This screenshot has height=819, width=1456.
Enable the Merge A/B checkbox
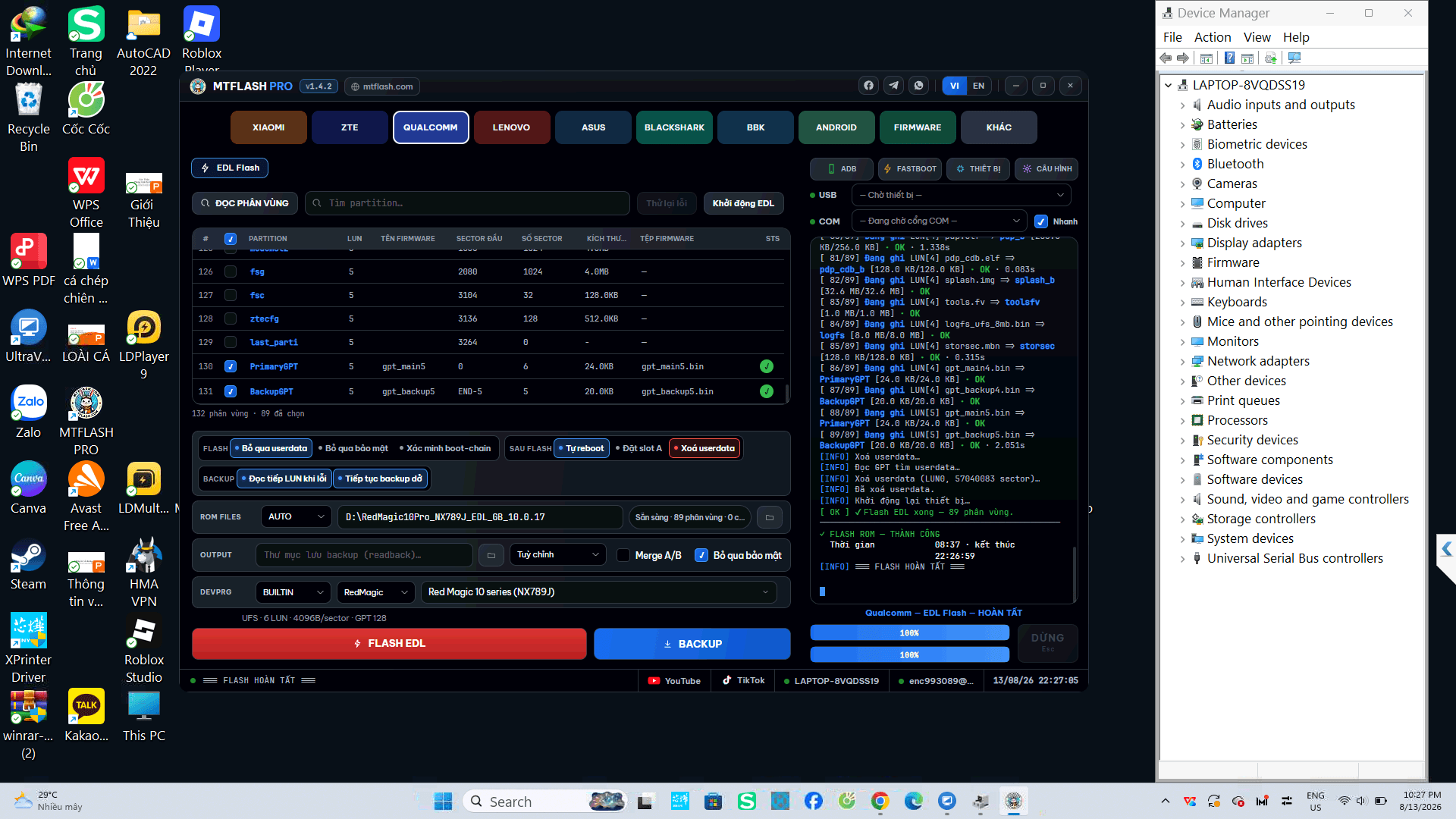click(623, 556)
